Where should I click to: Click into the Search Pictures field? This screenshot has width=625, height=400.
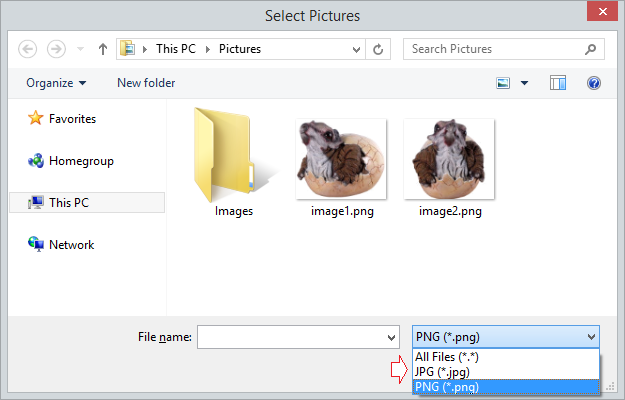494,49
